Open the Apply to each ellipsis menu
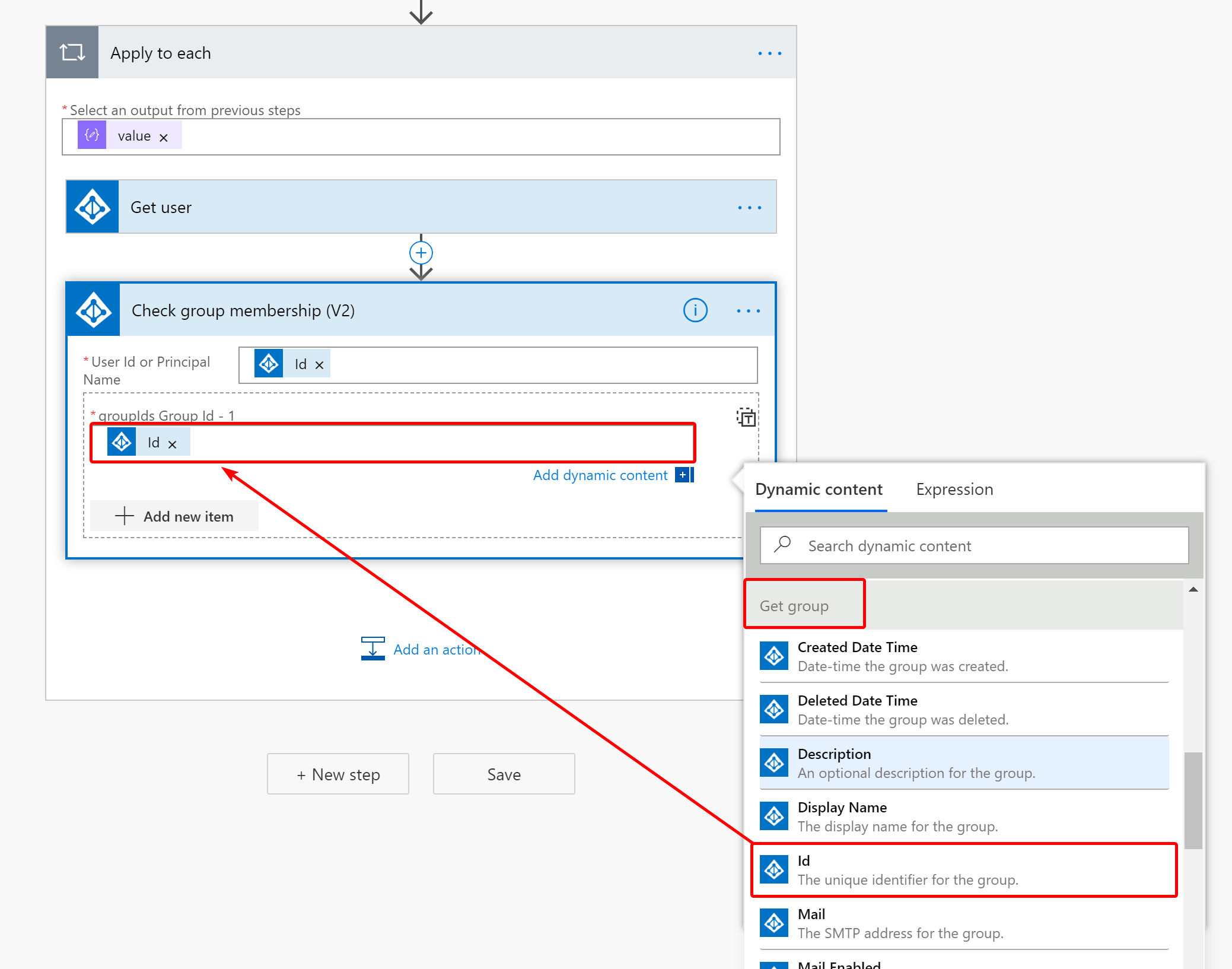 click(x=769, y=53)
